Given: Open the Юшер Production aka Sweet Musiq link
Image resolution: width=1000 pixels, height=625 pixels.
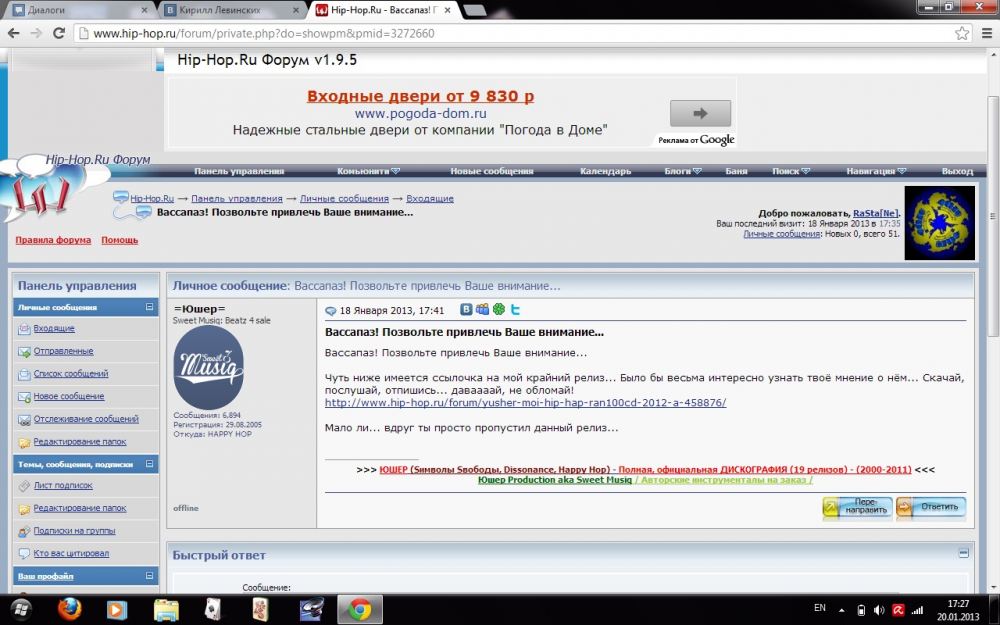Looking at the screenshot, I should [x=555, y=480].
